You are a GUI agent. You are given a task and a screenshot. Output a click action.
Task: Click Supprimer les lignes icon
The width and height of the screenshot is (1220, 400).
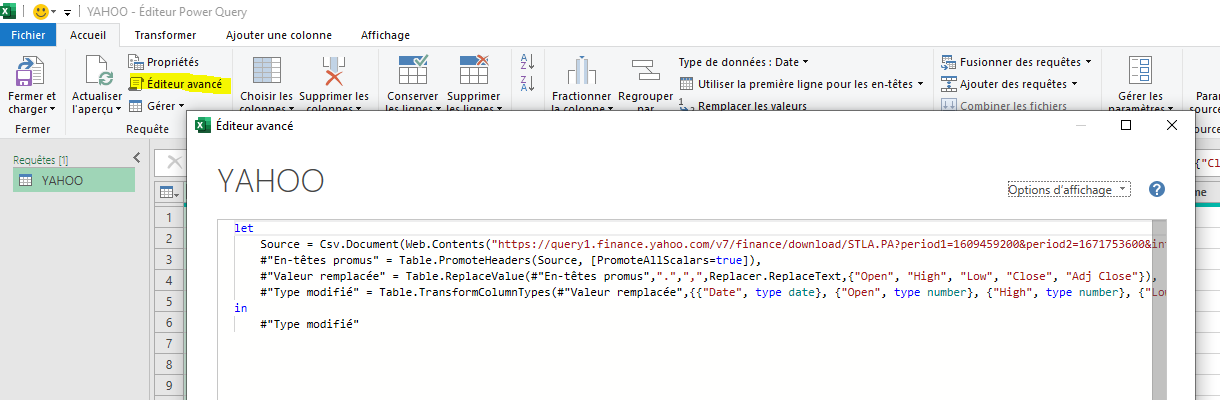pos(473,71)
